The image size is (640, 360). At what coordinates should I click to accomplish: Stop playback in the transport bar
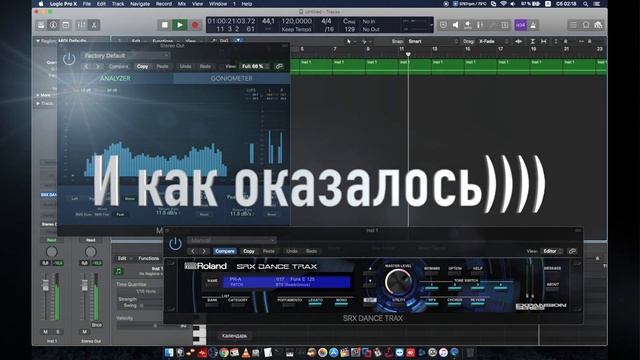[165, 25]
